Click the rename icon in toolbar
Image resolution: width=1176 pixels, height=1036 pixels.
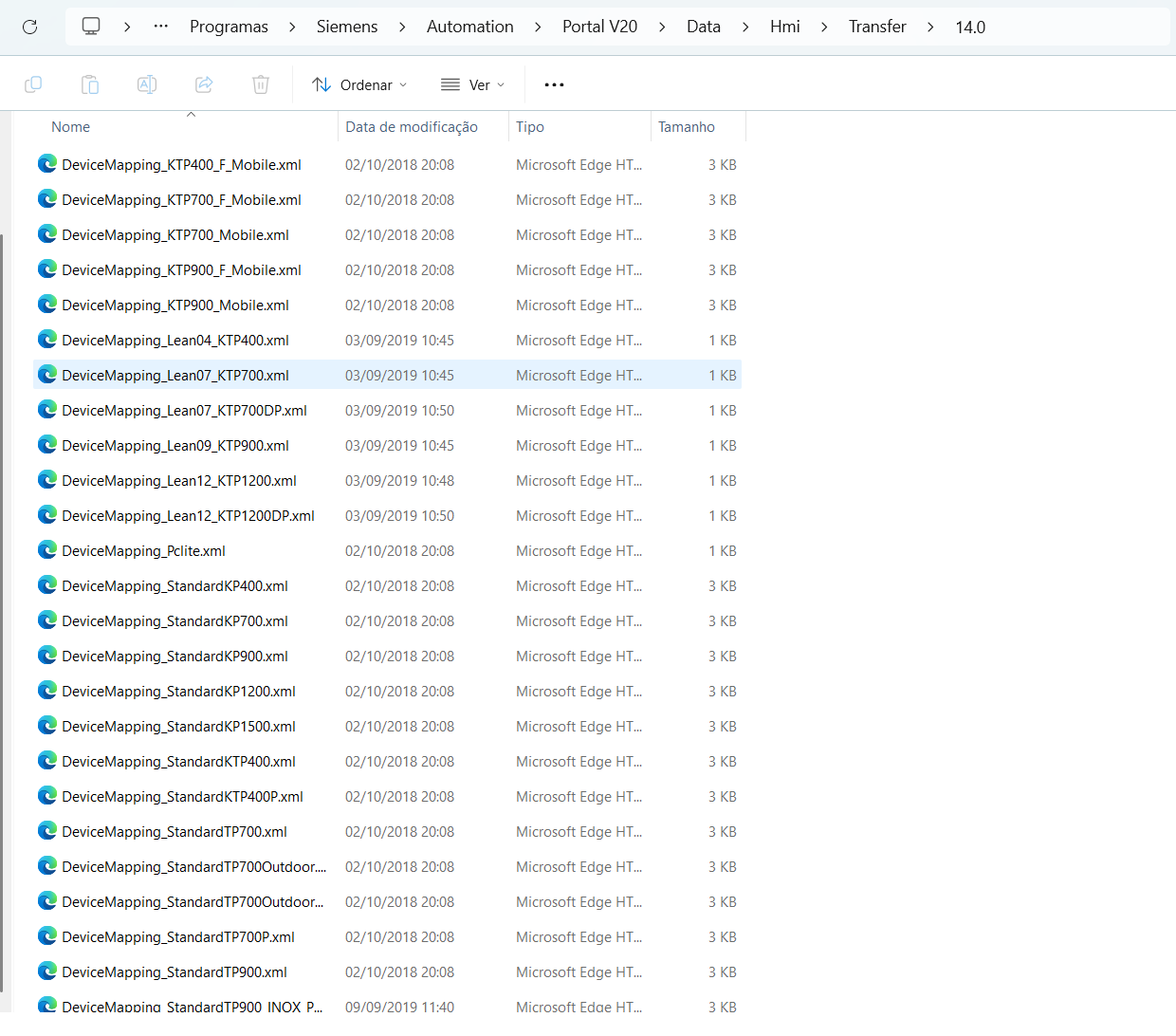pos(147,84)
